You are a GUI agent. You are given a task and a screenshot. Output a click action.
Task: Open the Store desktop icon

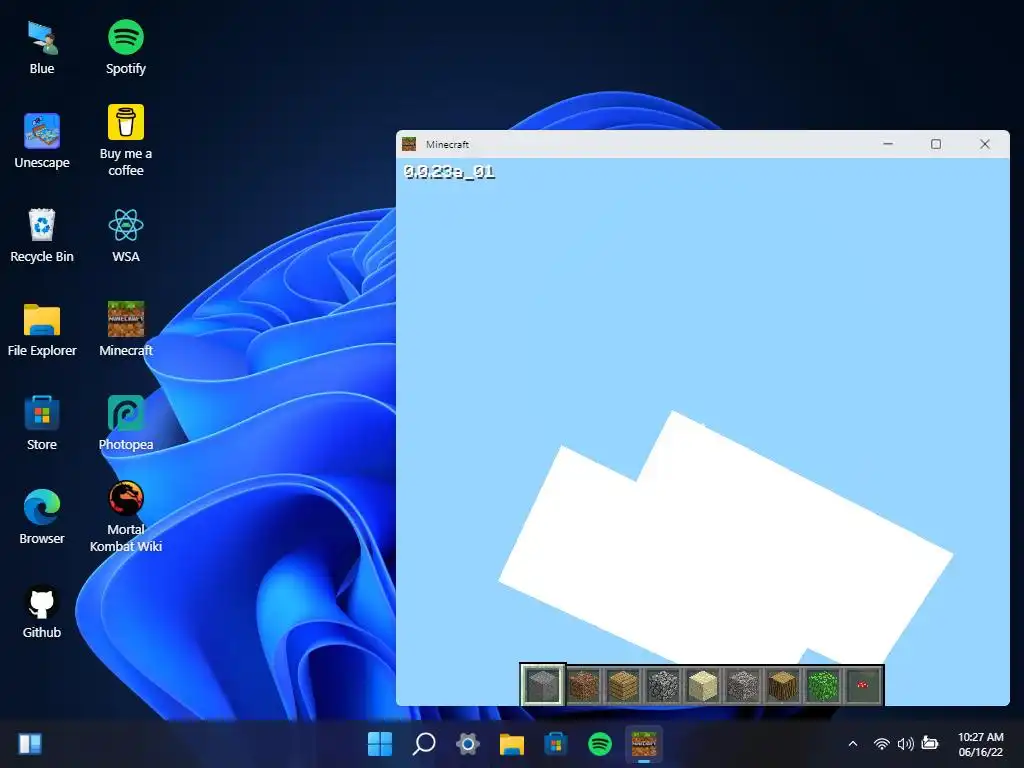pyautogui.click(x=42, y=423)
